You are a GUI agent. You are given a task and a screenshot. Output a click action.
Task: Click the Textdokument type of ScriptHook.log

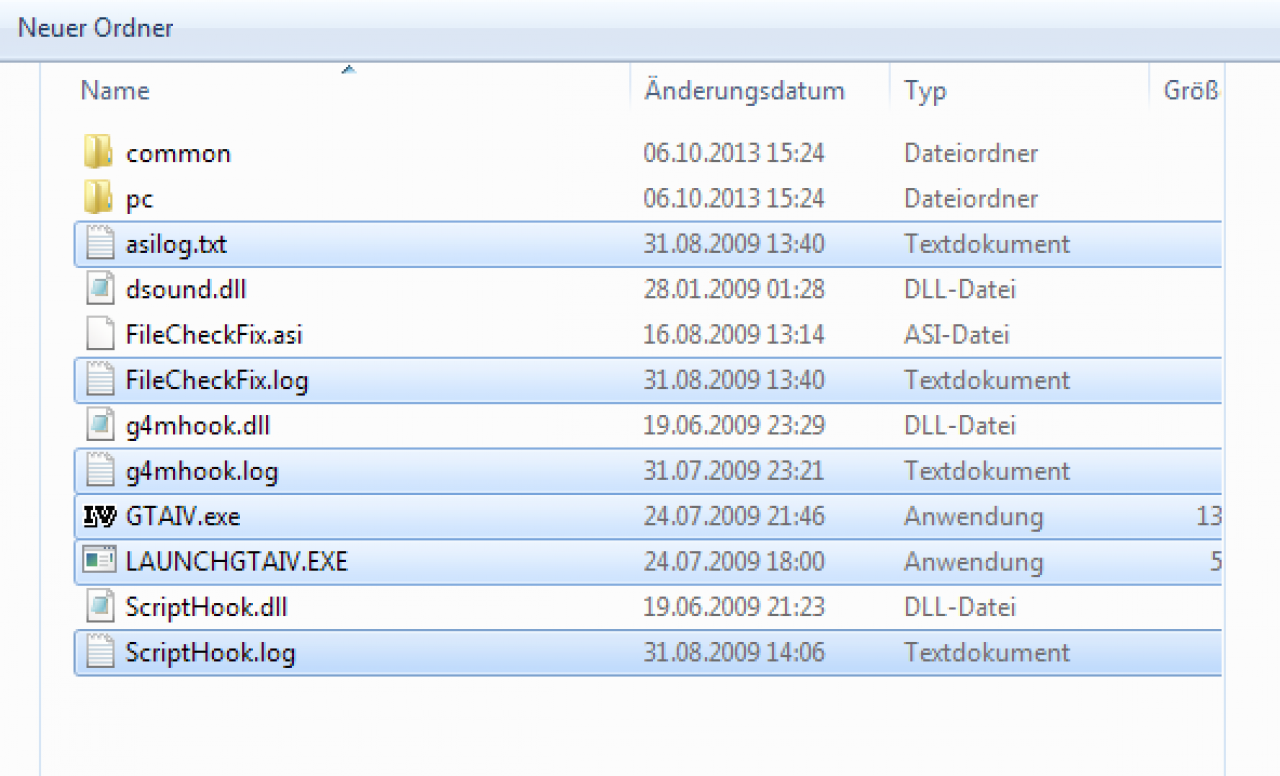click(x=987, y=652)
